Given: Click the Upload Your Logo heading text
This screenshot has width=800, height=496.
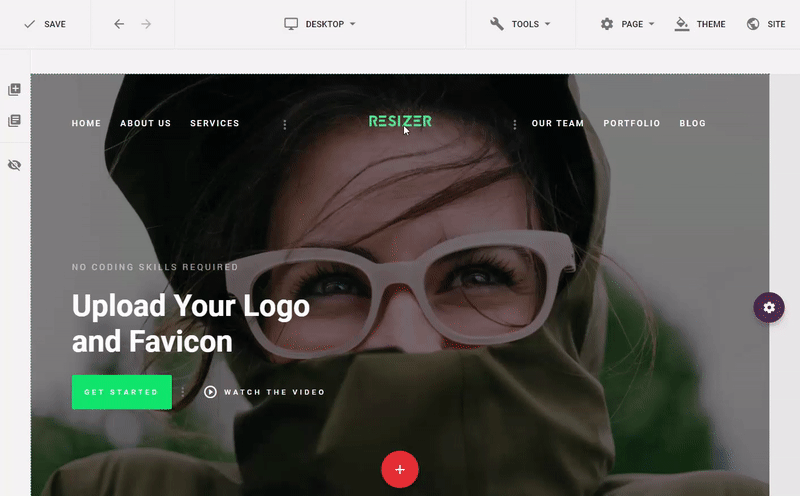Looking at the screenshot, I should [191, 323].
